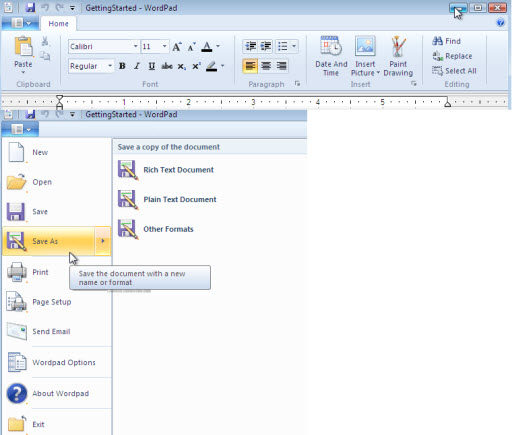Save copy using Other Formats
Screen dimensions: 512x435
pos(156,229)
